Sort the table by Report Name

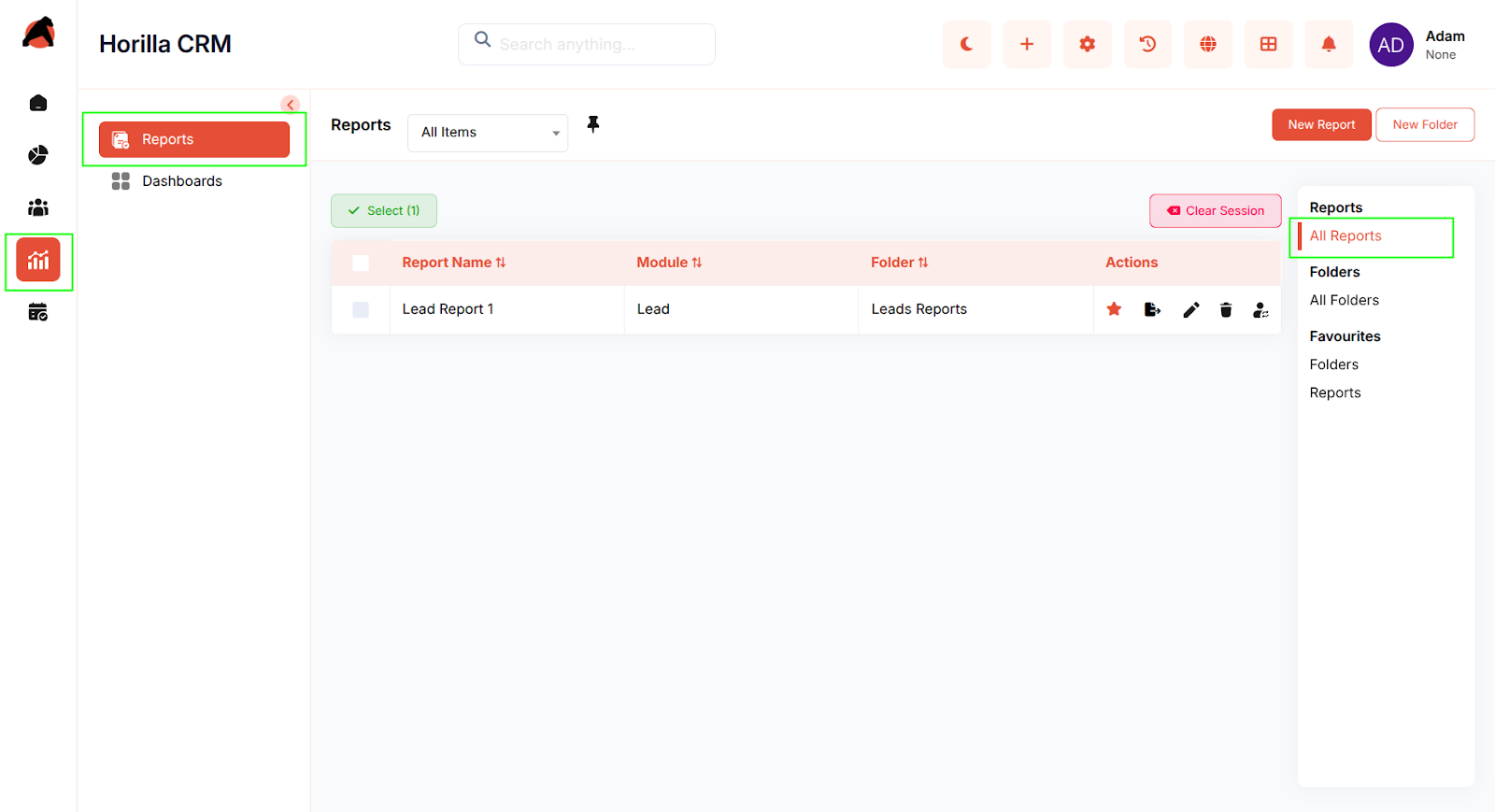[453, 263]
